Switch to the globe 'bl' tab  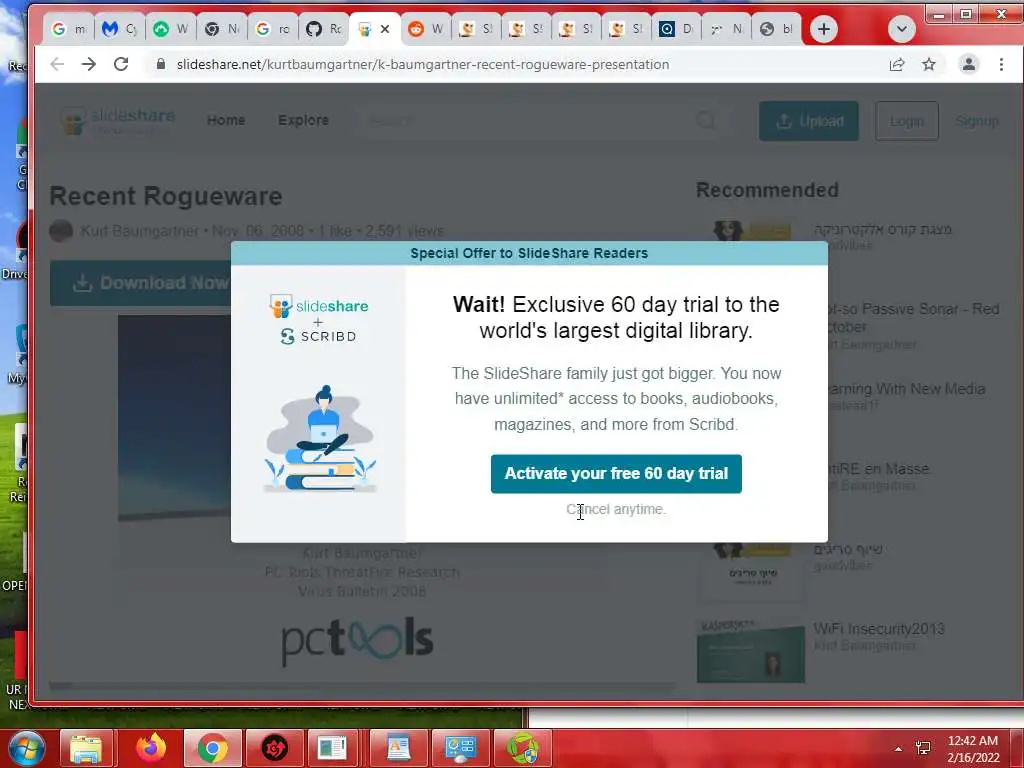[x=777, y=29]
